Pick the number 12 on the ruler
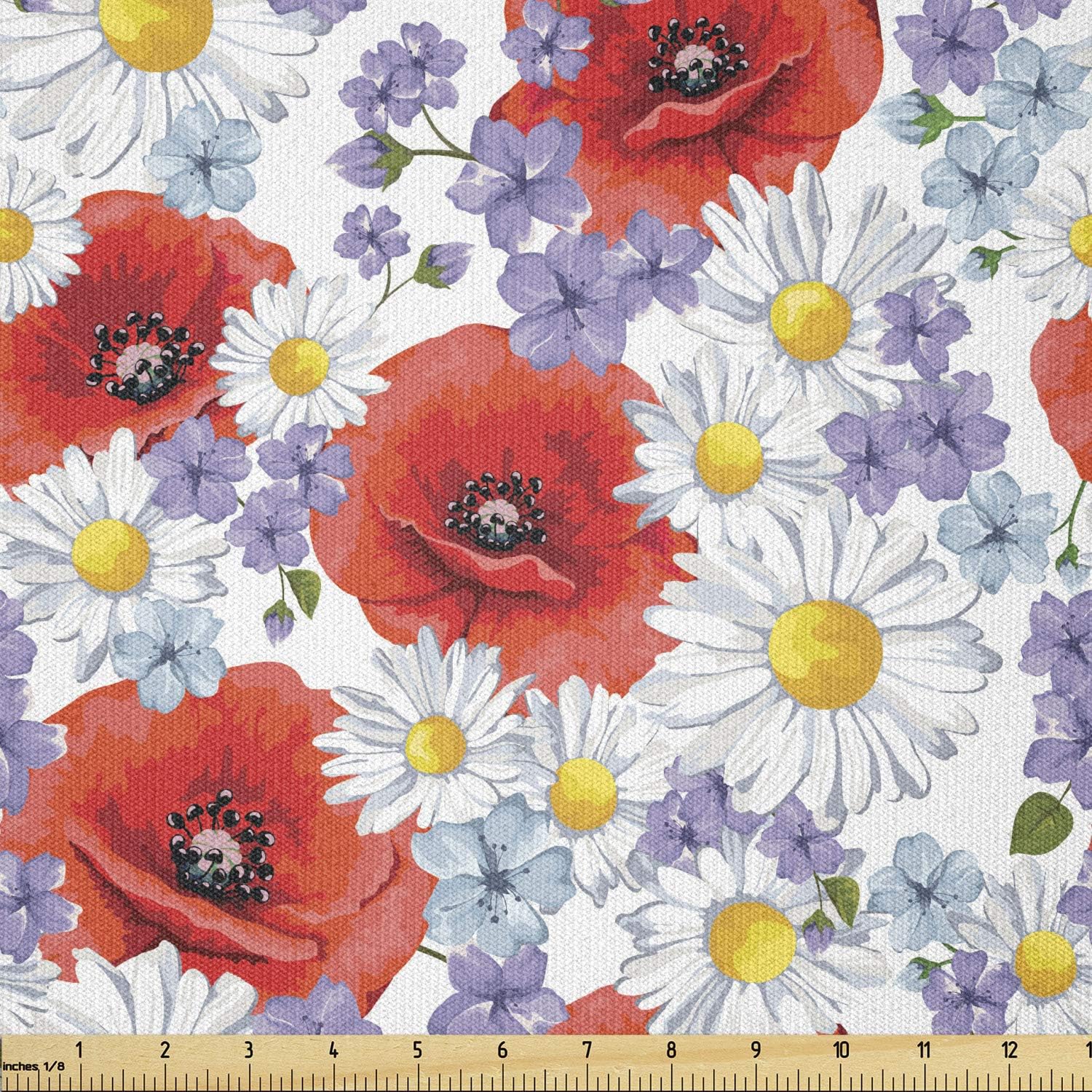This screenshot has height=1092, width=1092. [1009, 1049]
